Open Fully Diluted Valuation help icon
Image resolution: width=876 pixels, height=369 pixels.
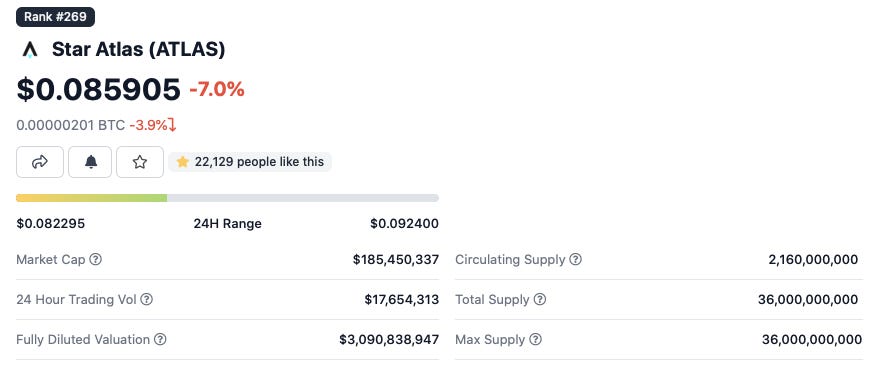tap(160, 339)
